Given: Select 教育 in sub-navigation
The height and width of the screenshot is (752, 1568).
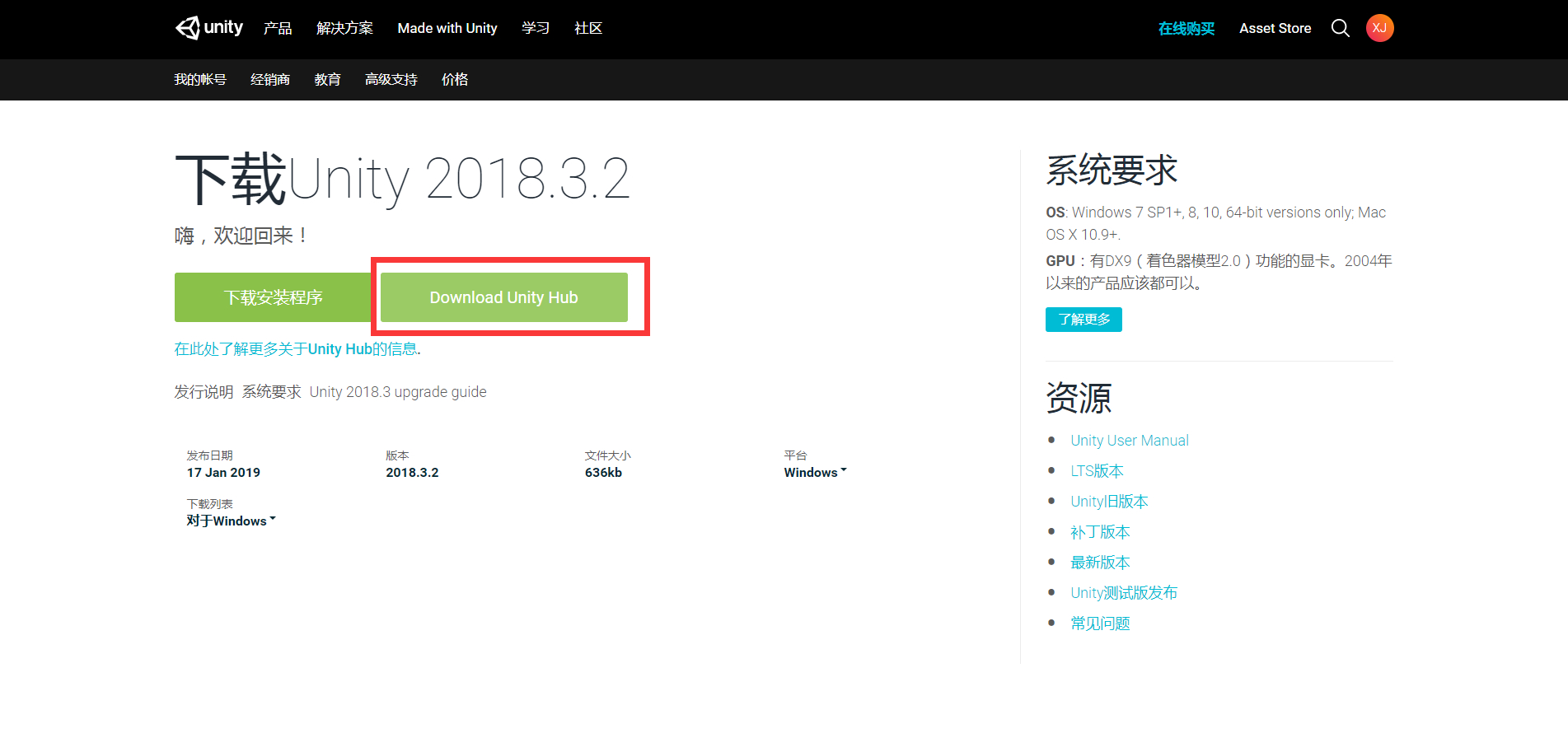Looking at the screenshot, I should coord(327,79).
